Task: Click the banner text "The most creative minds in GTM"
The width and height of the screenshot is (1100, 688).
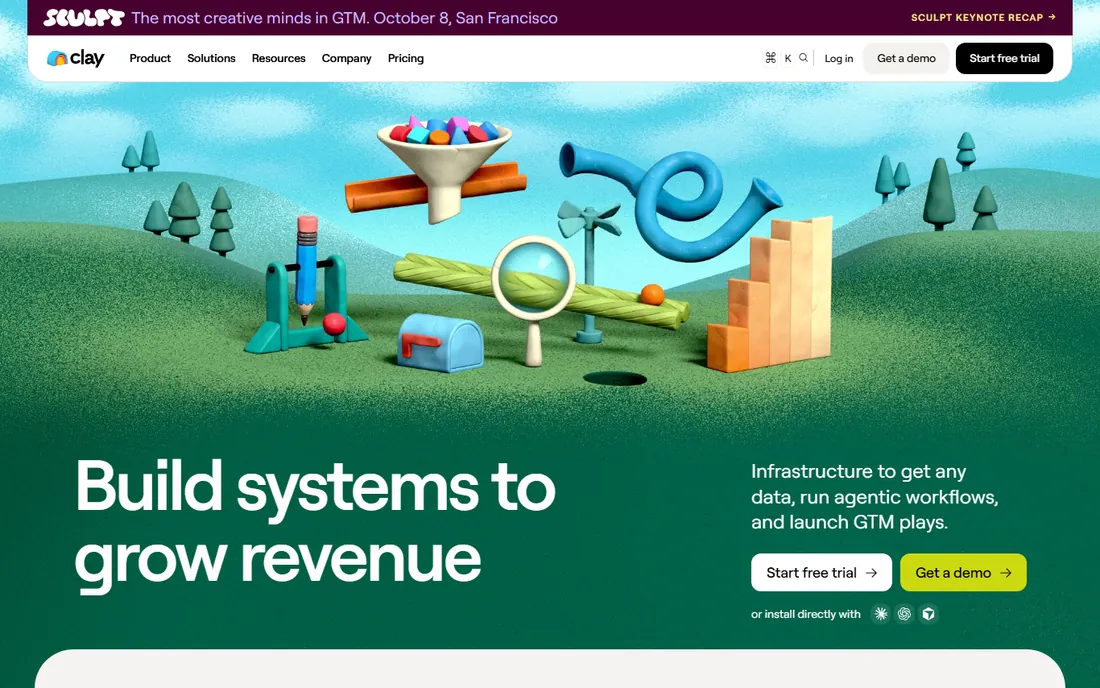Action: 249,18
